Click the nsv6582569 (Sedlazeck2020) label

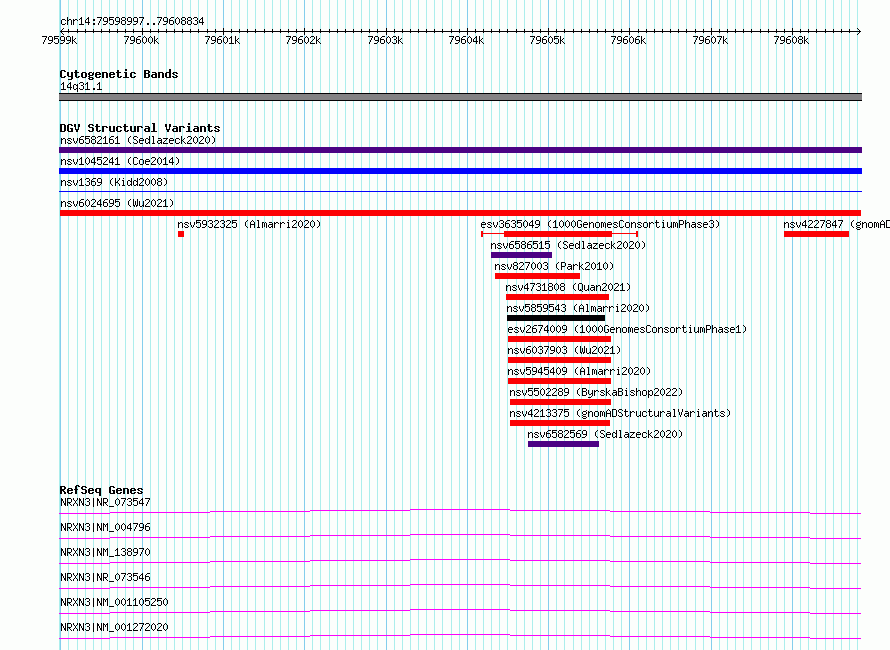[605, 434]
